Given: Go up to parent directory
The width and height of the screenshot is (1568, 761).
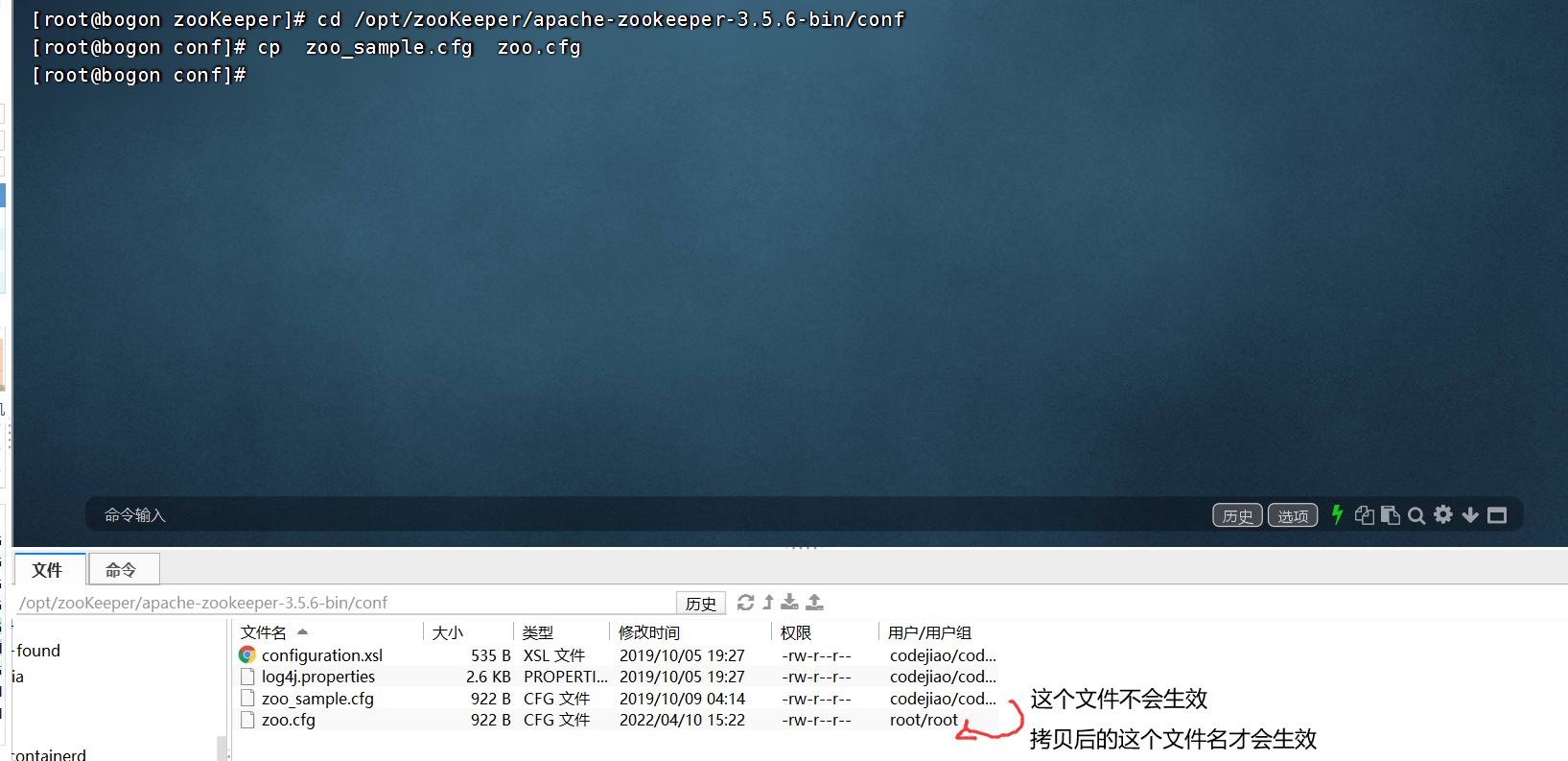Looking at the screenshot, I should point(768,603).
